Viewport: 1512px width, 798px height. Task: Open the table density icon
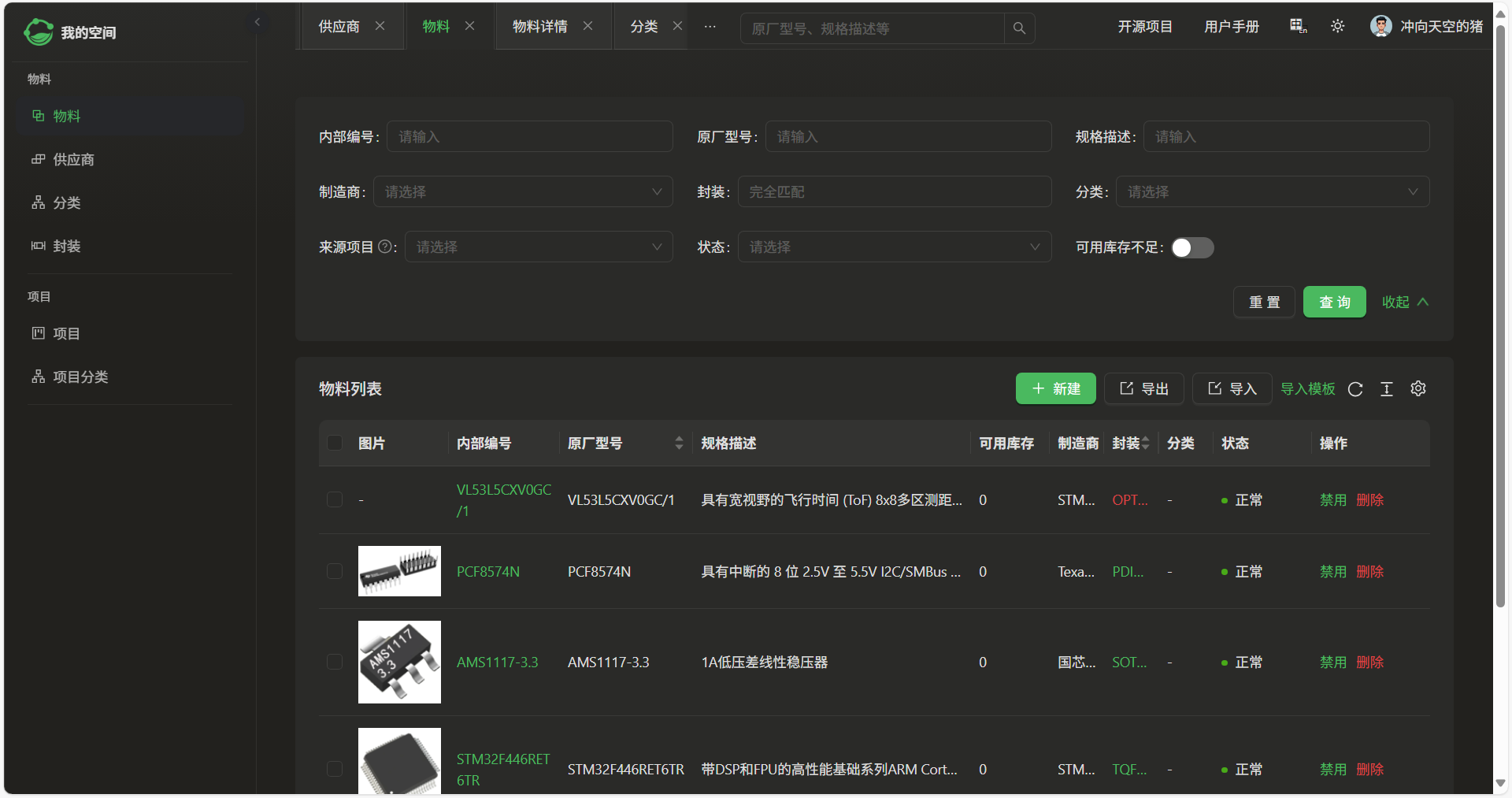coord(1387,389)
